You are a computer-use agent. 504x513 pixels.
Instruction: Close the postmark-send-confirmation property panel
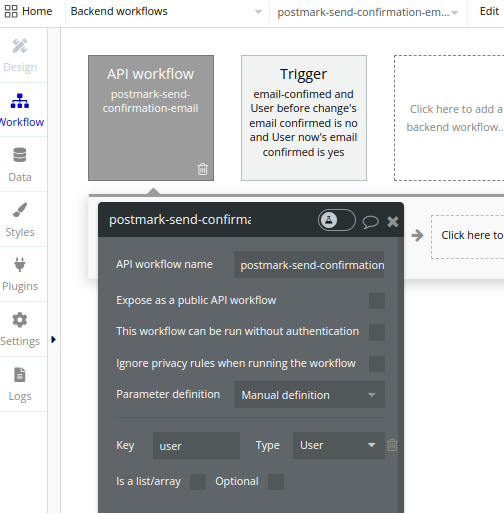[393, 221]
